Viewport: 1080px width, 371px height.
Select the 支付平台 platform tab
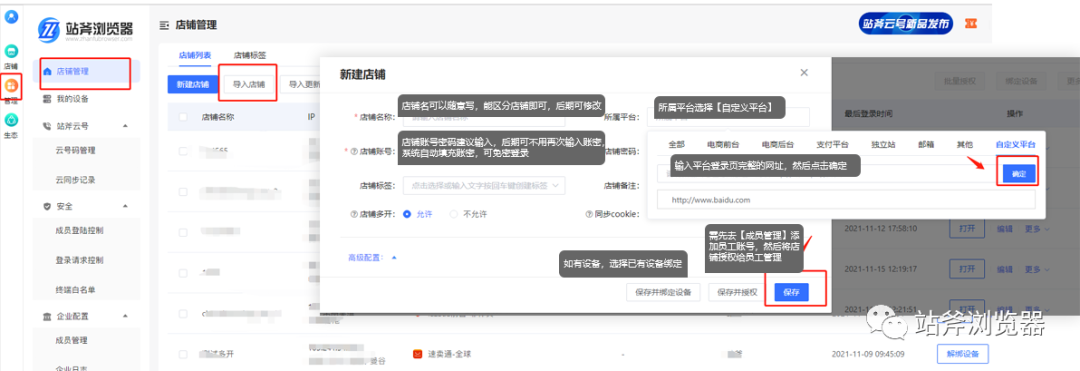(x=832, y=145)
